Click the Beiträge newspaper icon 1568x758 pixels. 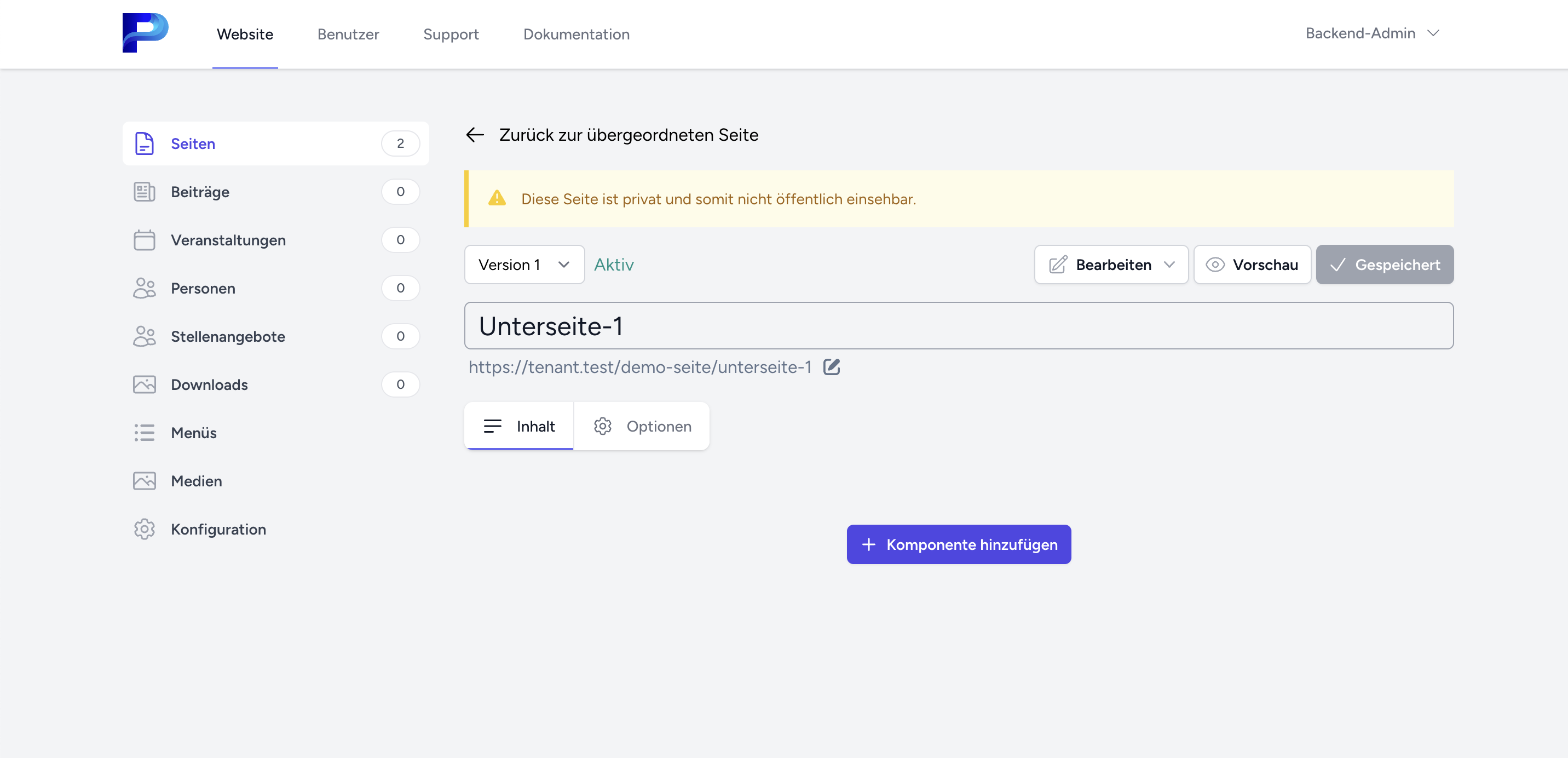(144, 192)
